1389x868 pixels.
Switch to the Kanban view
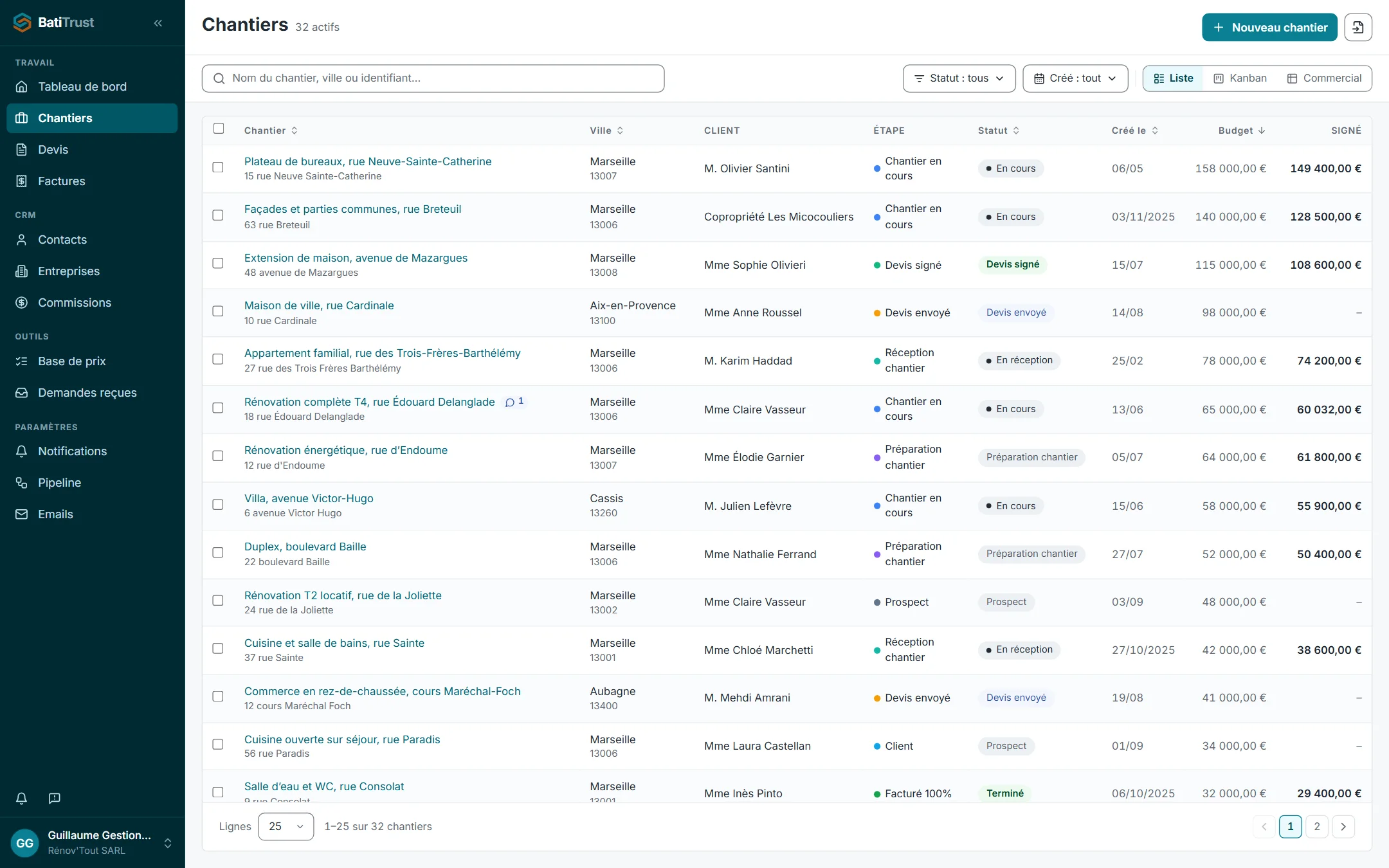pos(1240,78)
